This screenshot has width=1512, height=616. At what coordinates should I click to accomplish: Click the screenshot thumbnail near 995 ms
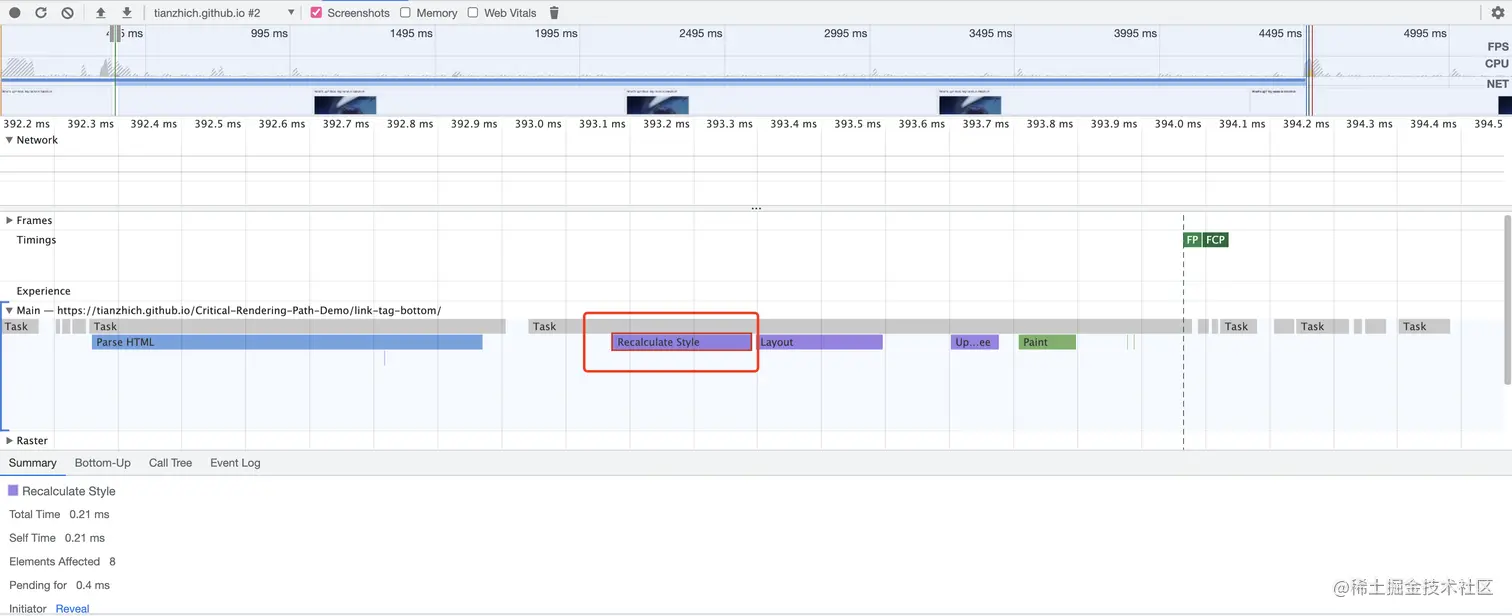tap(345, 104)
